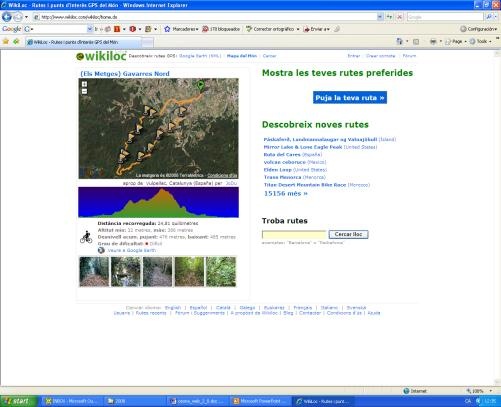501x407 pixels.
Task: Click the wikiloc logo
Action: (101, 56)
